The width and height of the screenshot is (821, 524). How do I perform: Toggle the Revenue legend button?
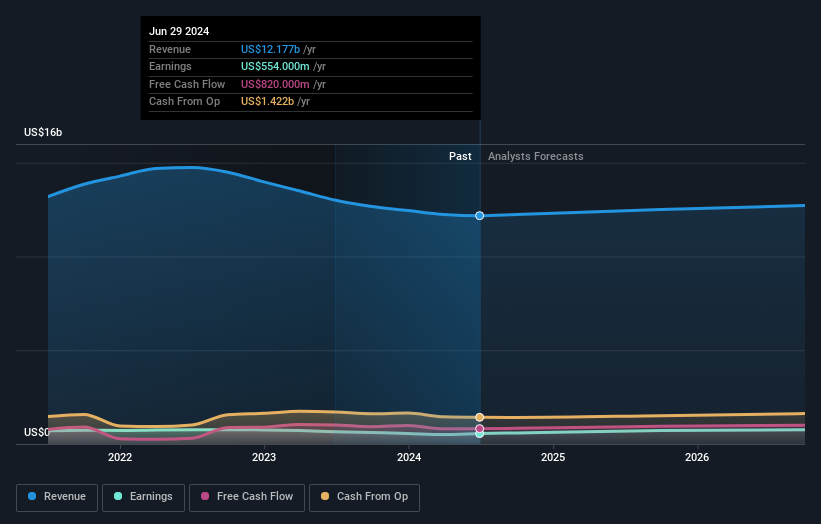(57, 497)
